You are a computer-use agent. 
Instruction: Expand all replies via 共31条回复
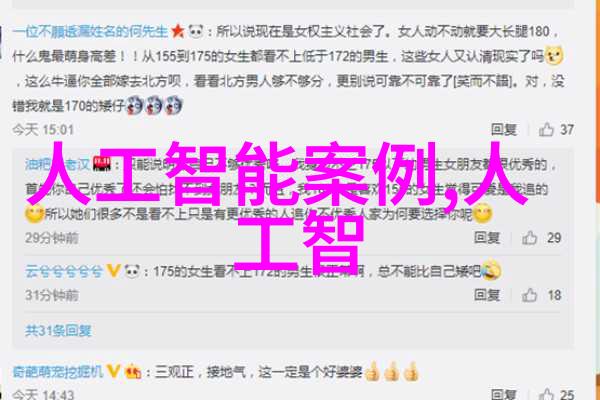point(58,330)
